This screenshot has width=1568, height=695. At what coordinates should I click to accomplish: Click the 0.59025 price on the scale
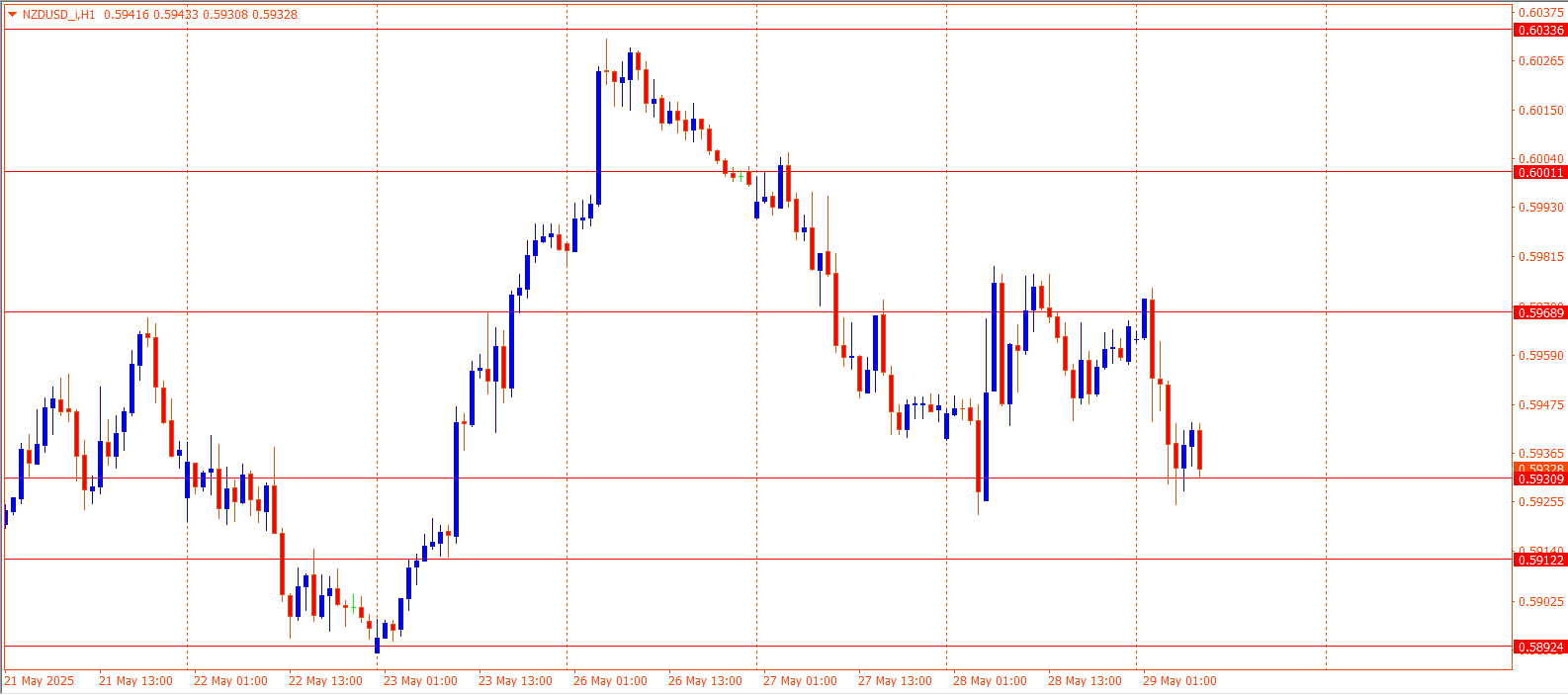[1541, 601]
